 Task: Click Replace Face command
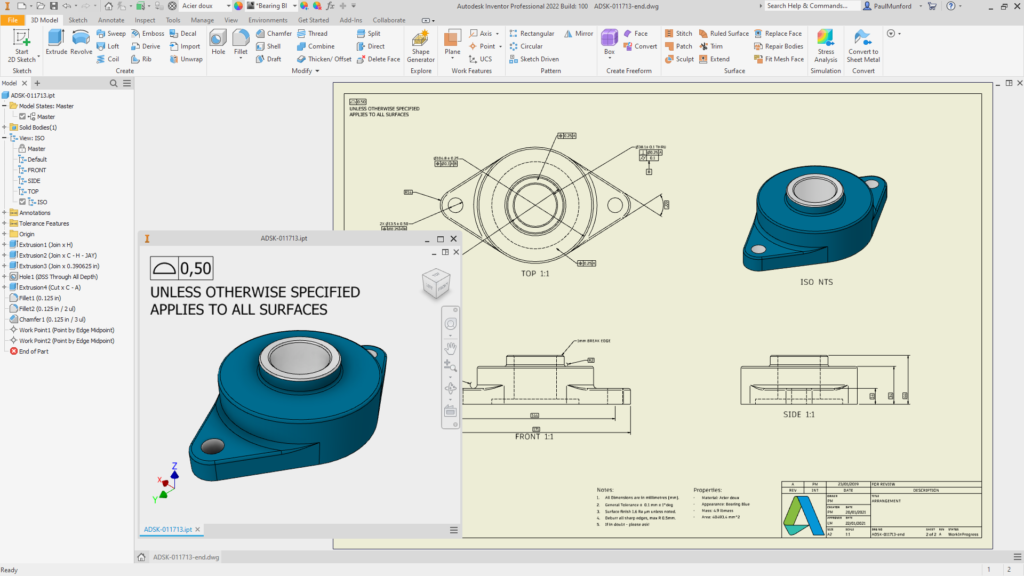point(778,33)
